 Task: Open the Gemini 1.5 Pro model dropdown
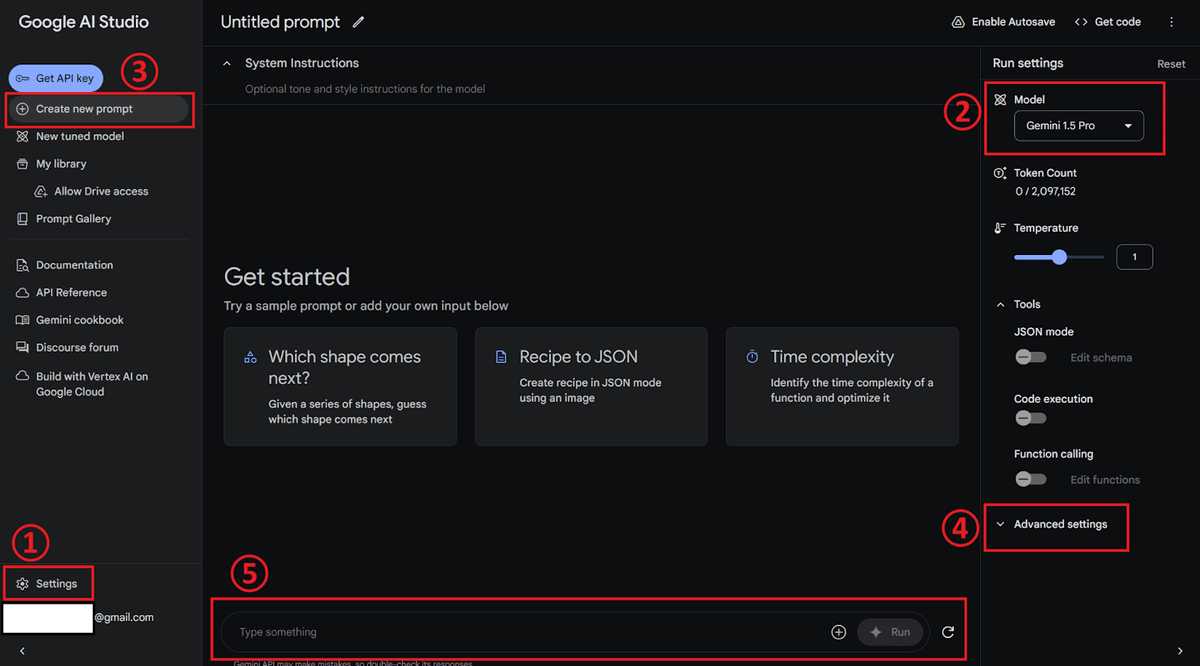pyautogui.click(x=1079, y=126)
